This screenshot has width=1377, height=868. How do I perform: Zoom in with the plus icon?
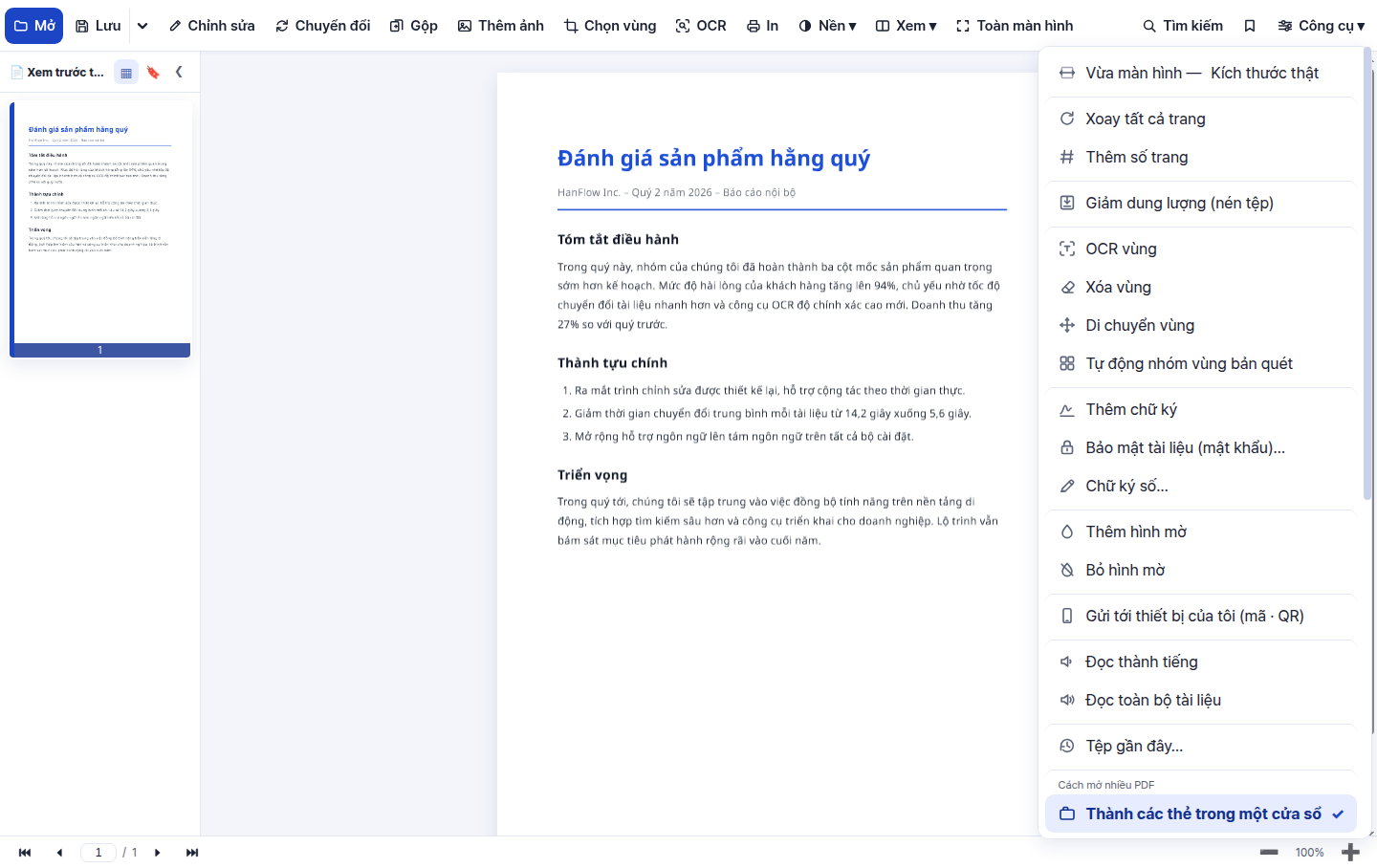pyautogui.click(x=1350, y=852)
